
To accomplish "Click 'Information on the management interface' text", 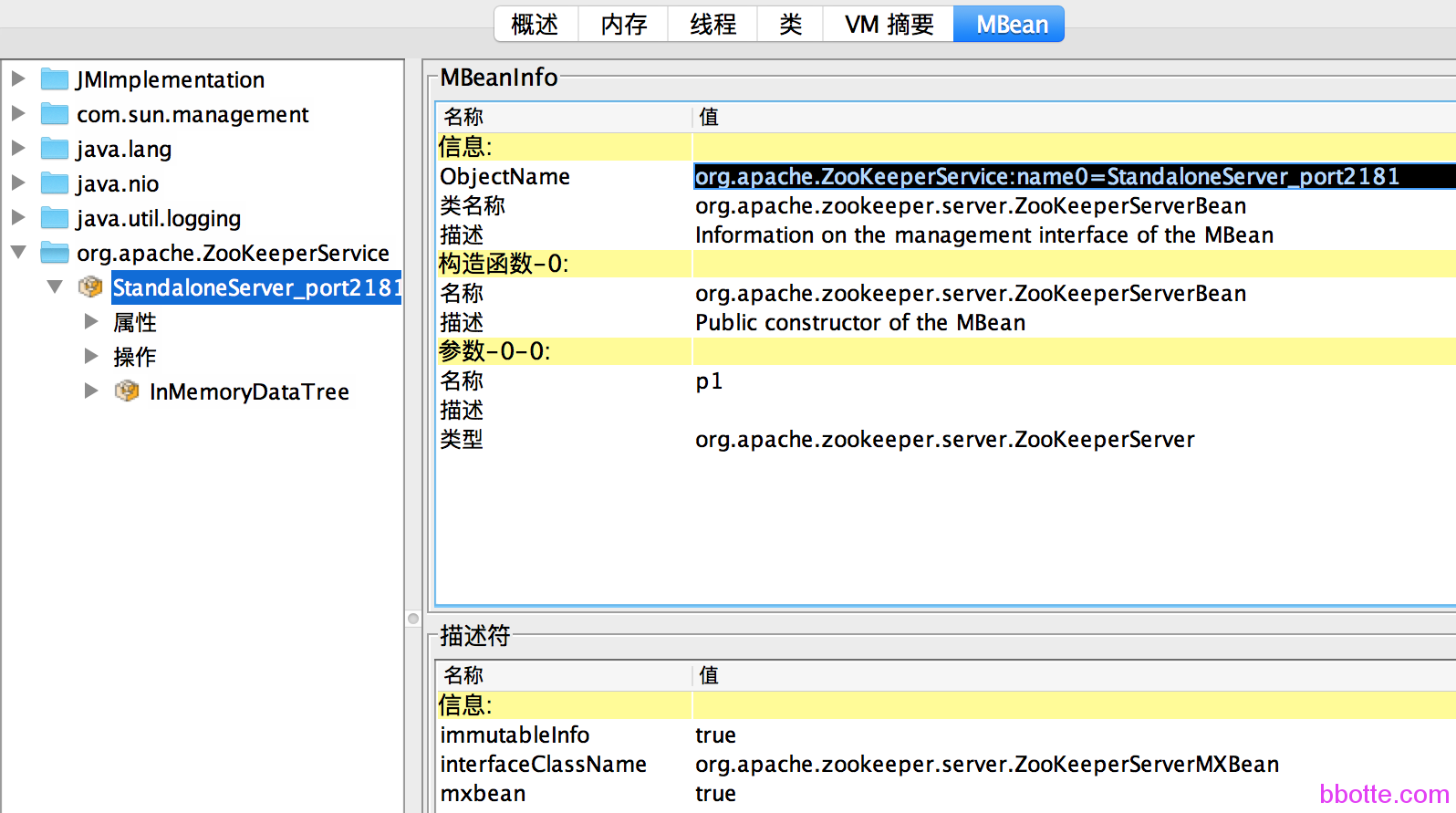I will click(x=984, y=235).
